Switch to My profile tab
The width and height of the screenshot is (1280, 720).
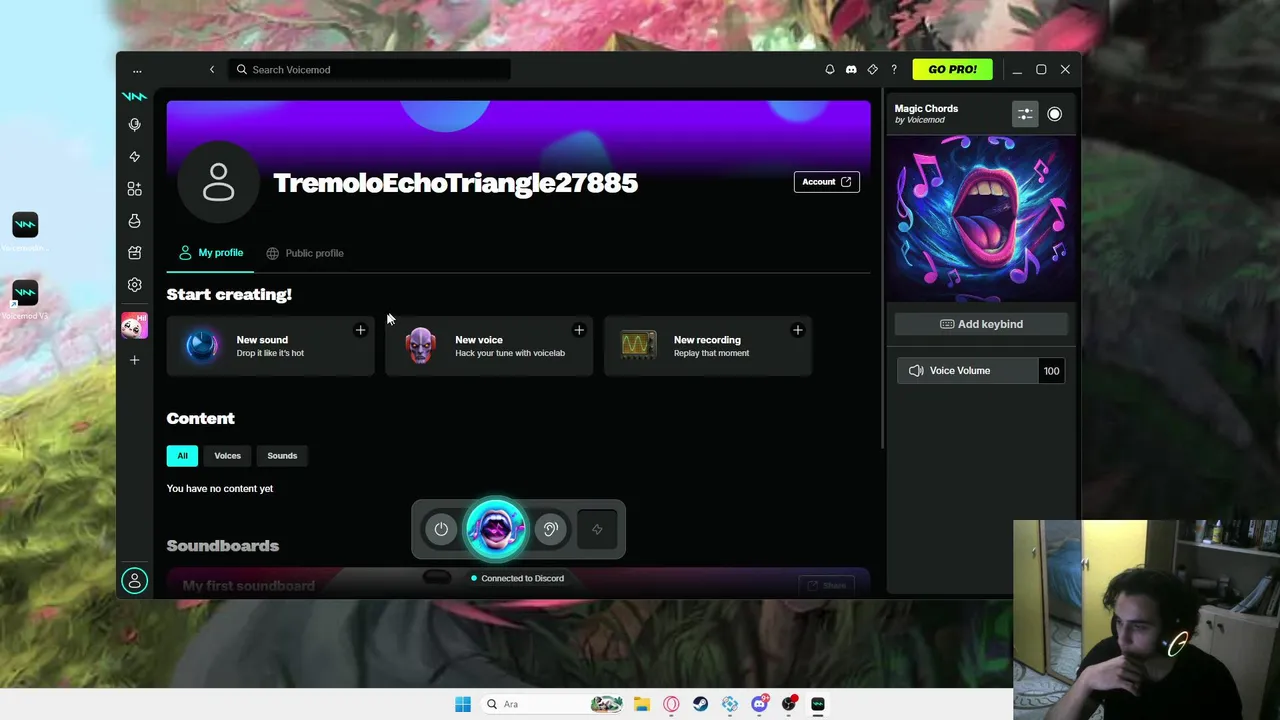point(211,253)
